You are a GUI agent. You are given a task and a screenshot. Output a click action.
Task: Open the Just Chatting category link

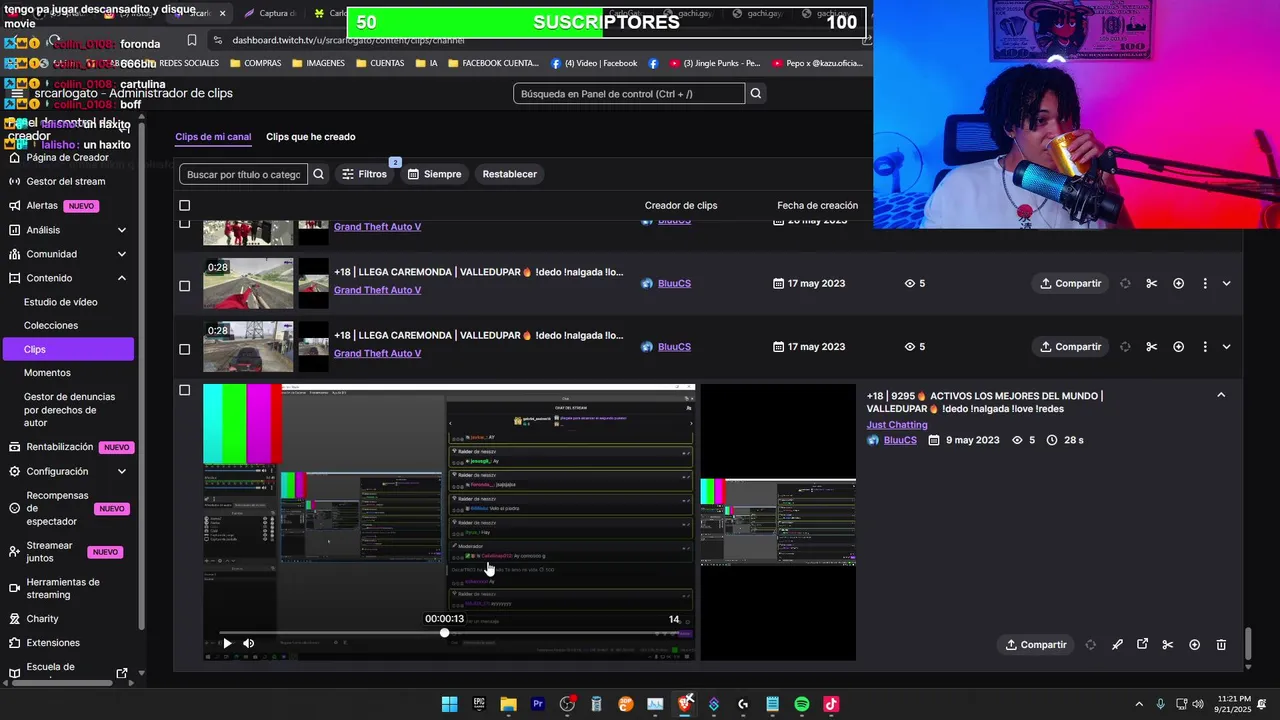coord(897,425)
